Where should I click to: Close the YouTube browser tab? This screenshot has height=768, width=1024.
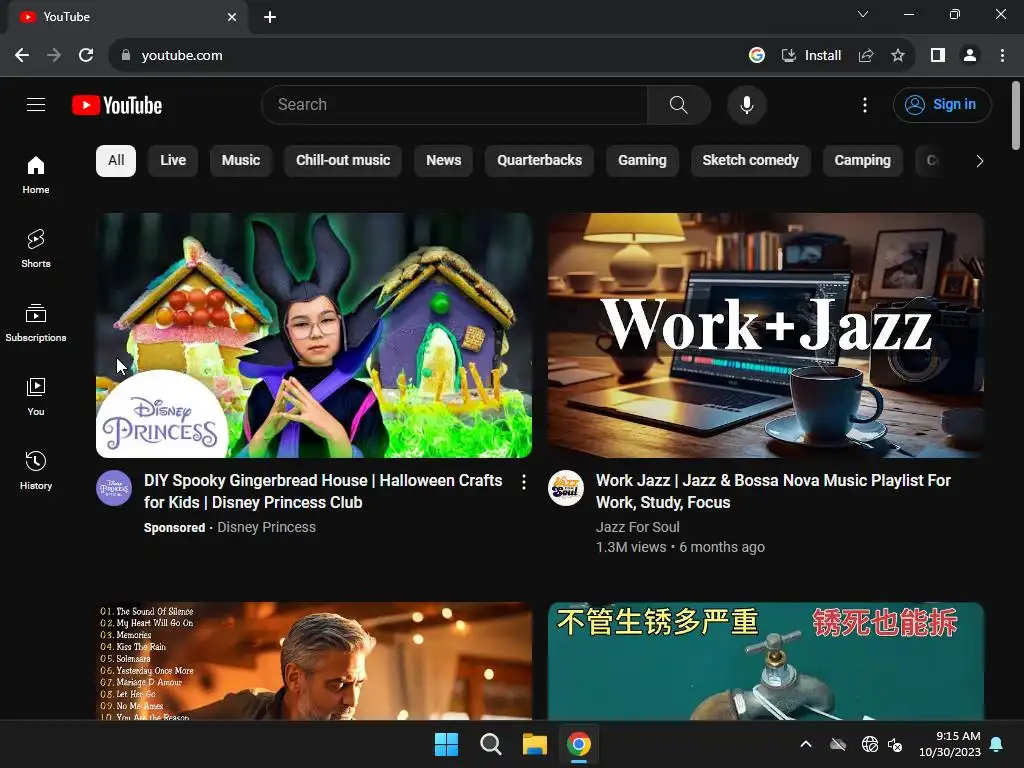[232, 17]
